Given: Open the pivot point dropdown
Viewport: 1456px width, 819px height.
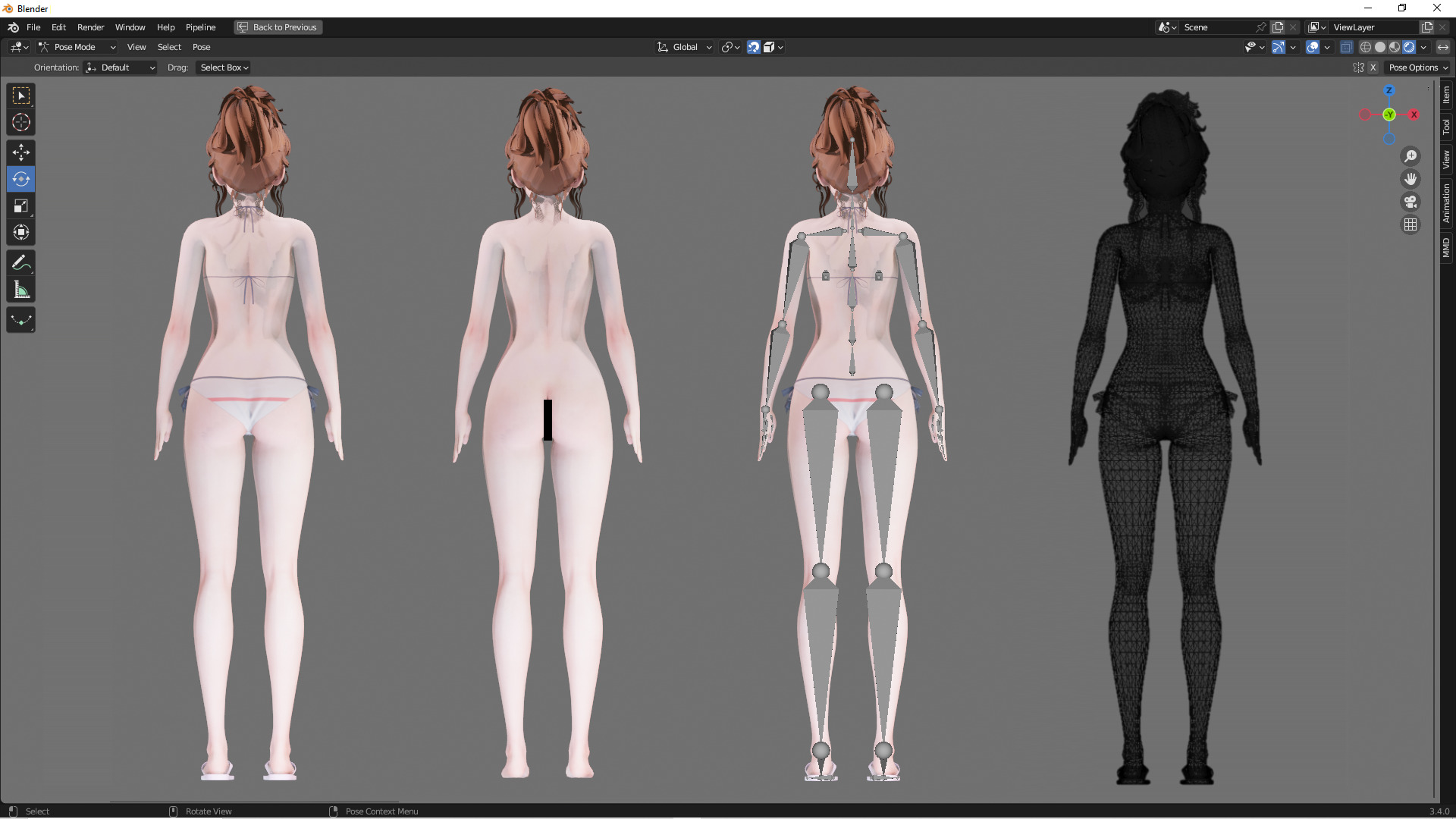Looking at the screenshot, I should 731,47.
